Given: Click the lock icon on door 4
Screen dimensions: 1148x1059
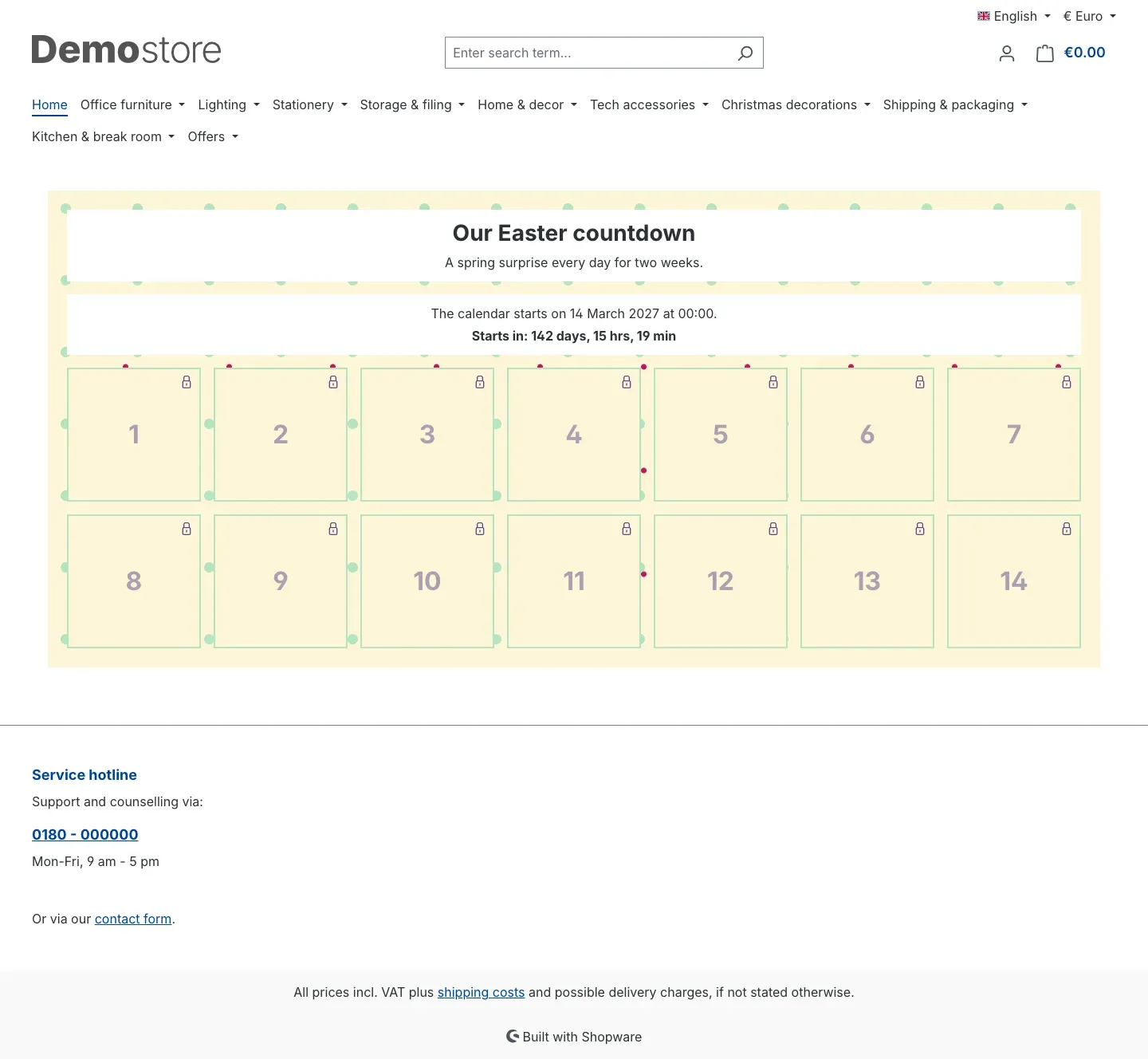Looking at the screenshot, I should pyautogui.click(x=627, y=382).
